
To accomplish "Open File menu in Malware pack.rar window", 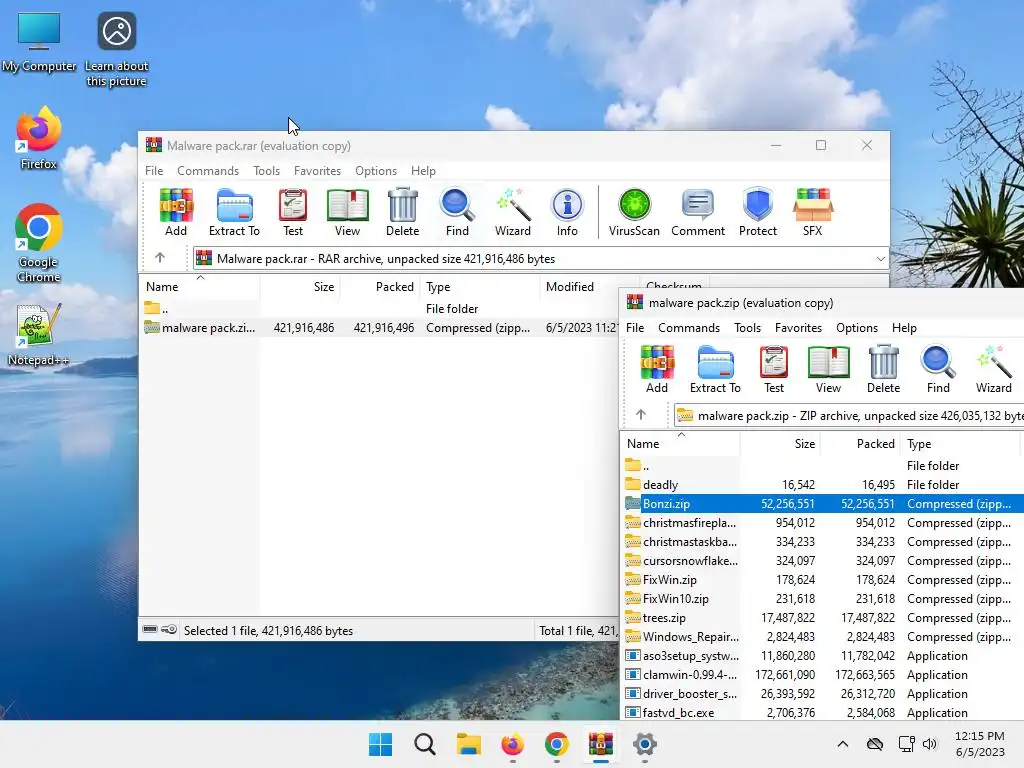I will (x=154, y=170).
